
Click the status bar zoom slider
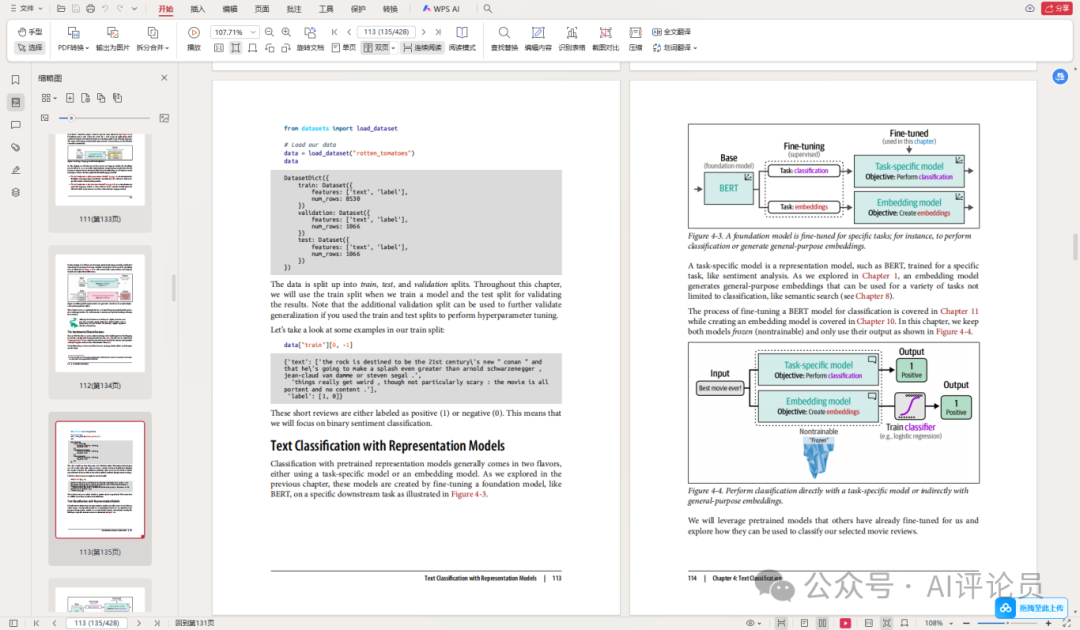1007,623
